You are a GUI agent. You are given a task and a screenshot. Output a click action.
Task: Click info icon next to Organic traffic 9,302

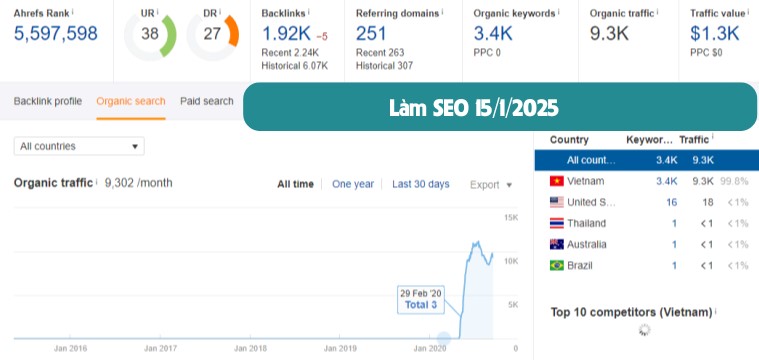click(96, 182)
